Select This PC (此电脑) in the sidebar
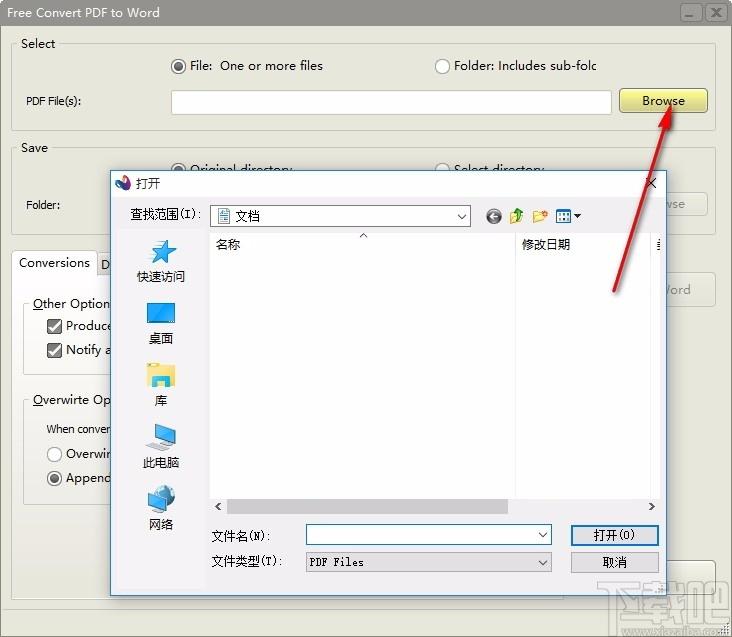This screenshot has width=732, height=637. (161, 447)
